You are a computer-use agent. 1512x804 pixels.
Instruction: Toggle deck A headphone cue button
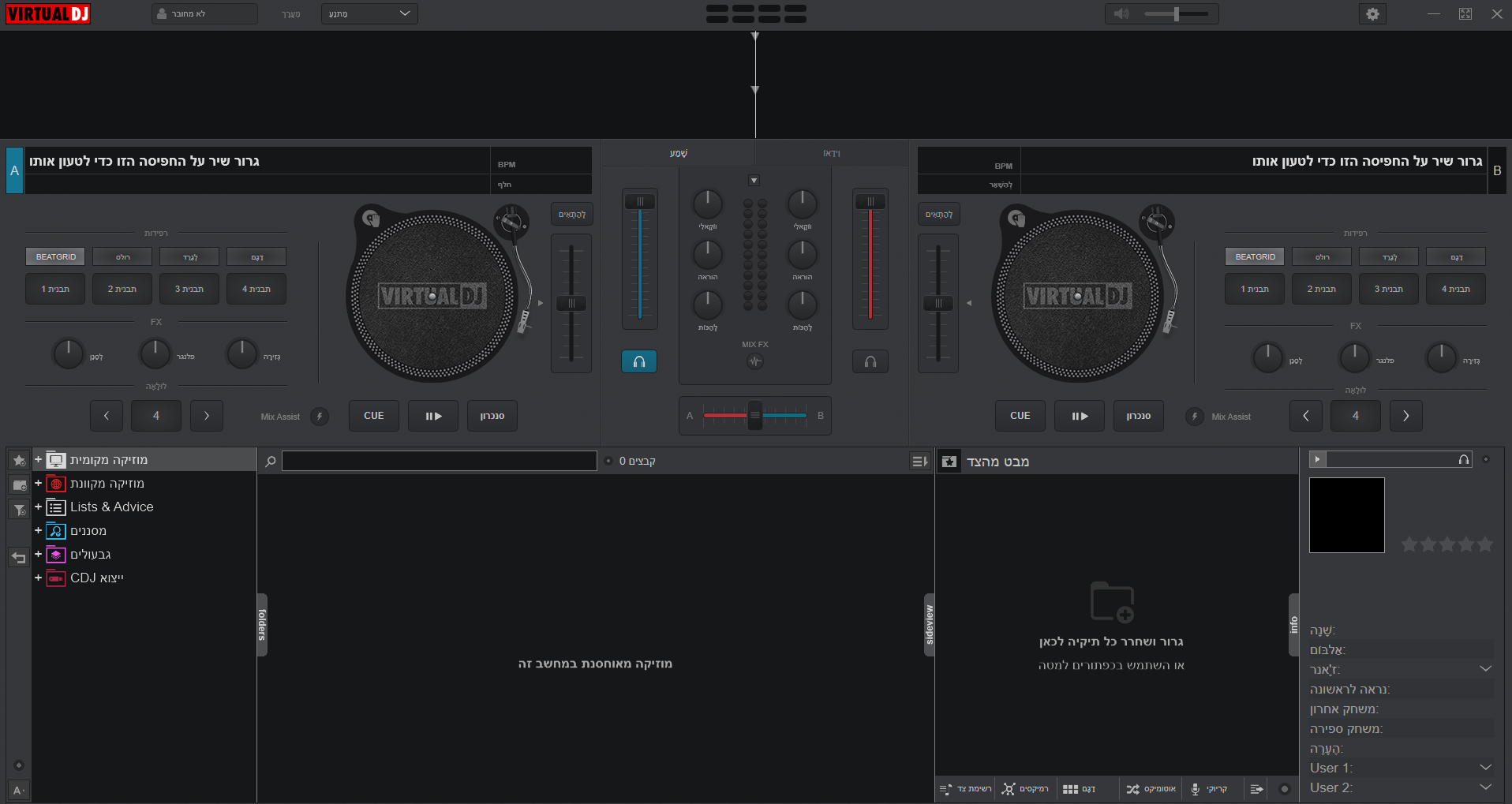tap(639, 361)
